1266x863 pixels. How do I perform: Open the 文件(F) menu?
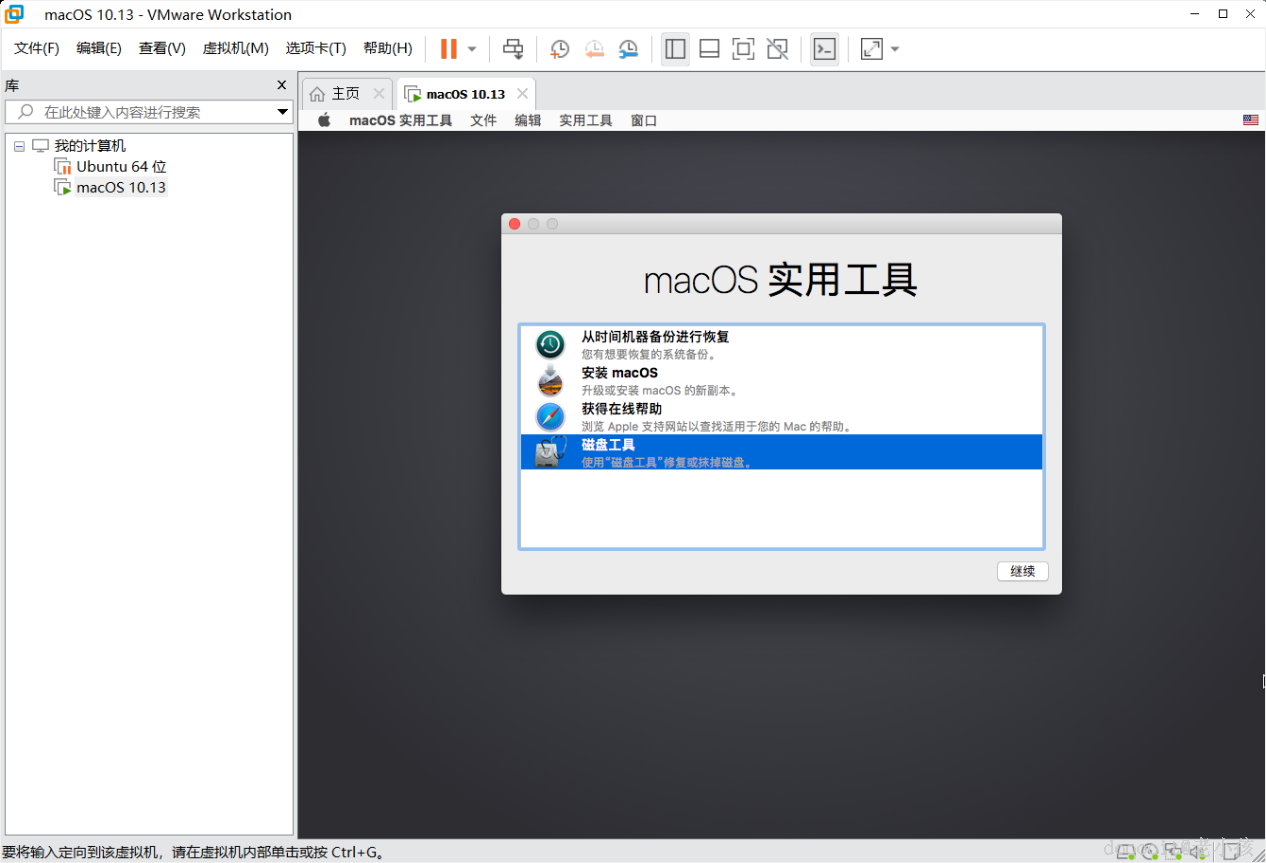37,48
